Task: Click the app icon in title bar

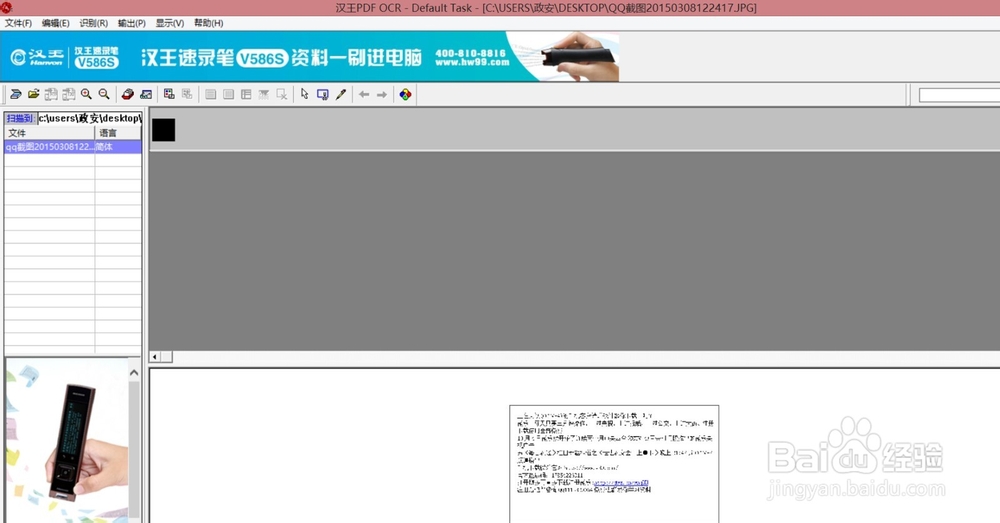Action: (x=6, y=8)
